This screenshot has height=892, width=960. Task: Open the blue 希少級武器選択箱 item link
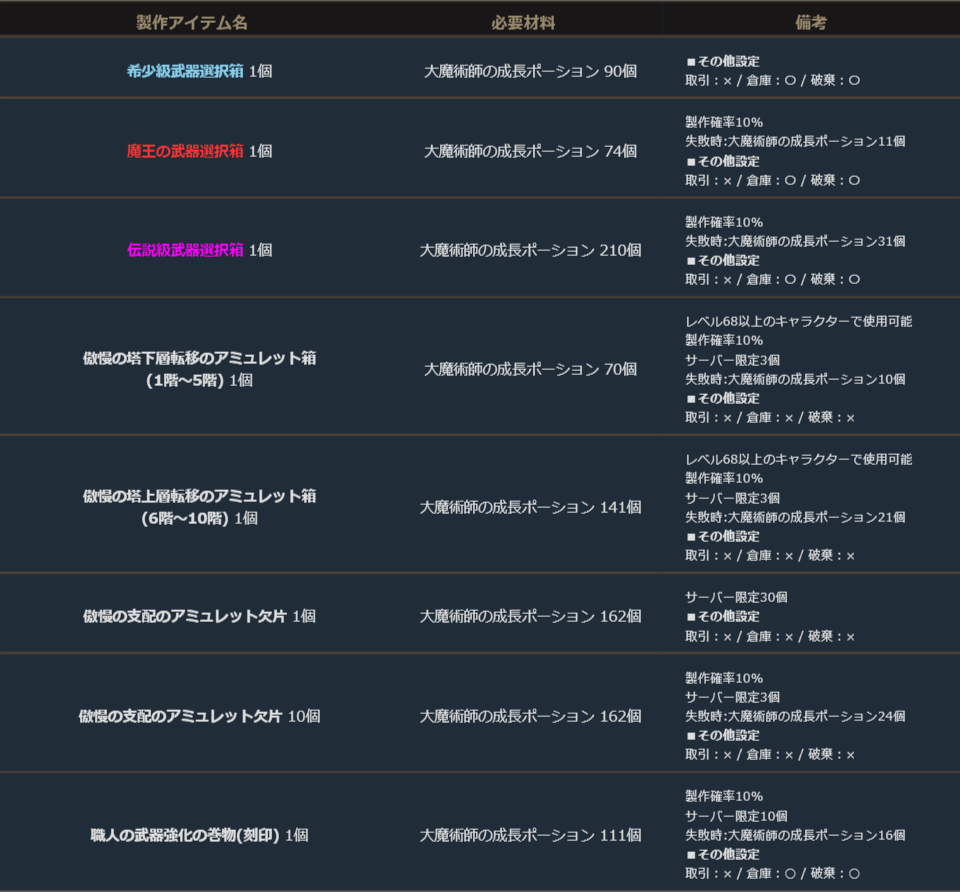[185, 71]
